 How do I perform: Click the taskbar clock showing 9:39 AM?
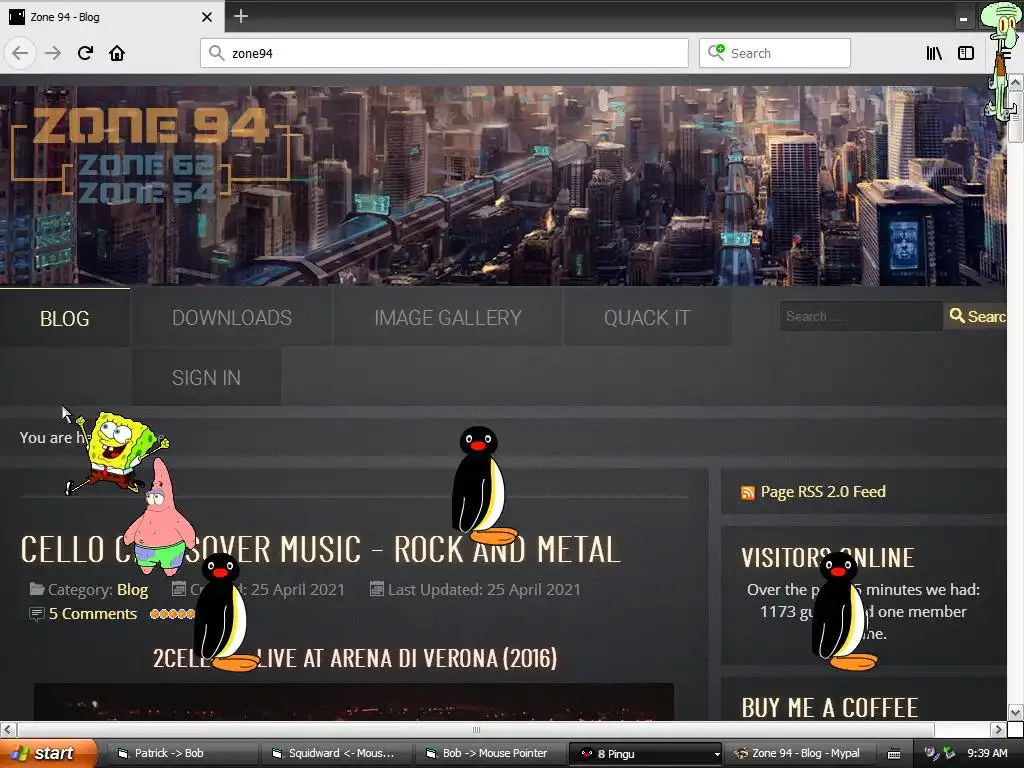[x=987, y=753]
